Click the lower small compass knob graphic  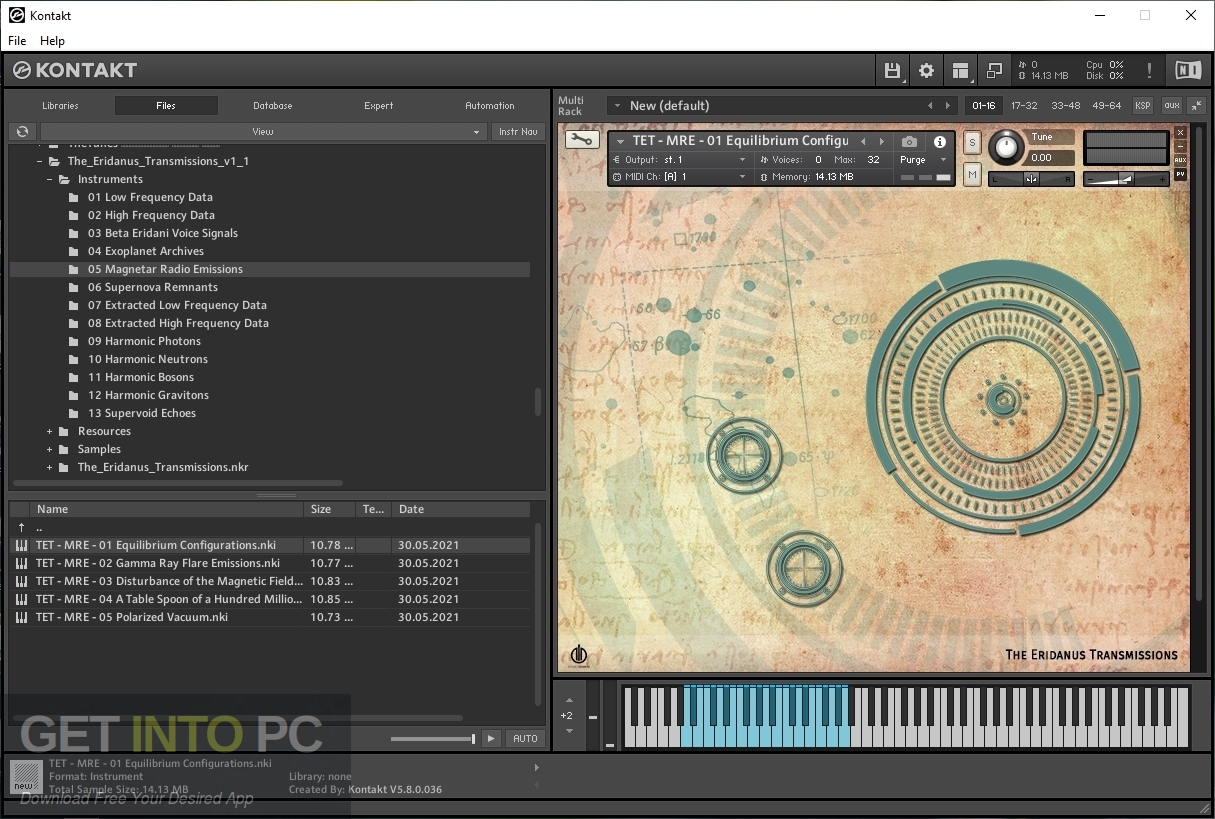[x=804, y=569]
